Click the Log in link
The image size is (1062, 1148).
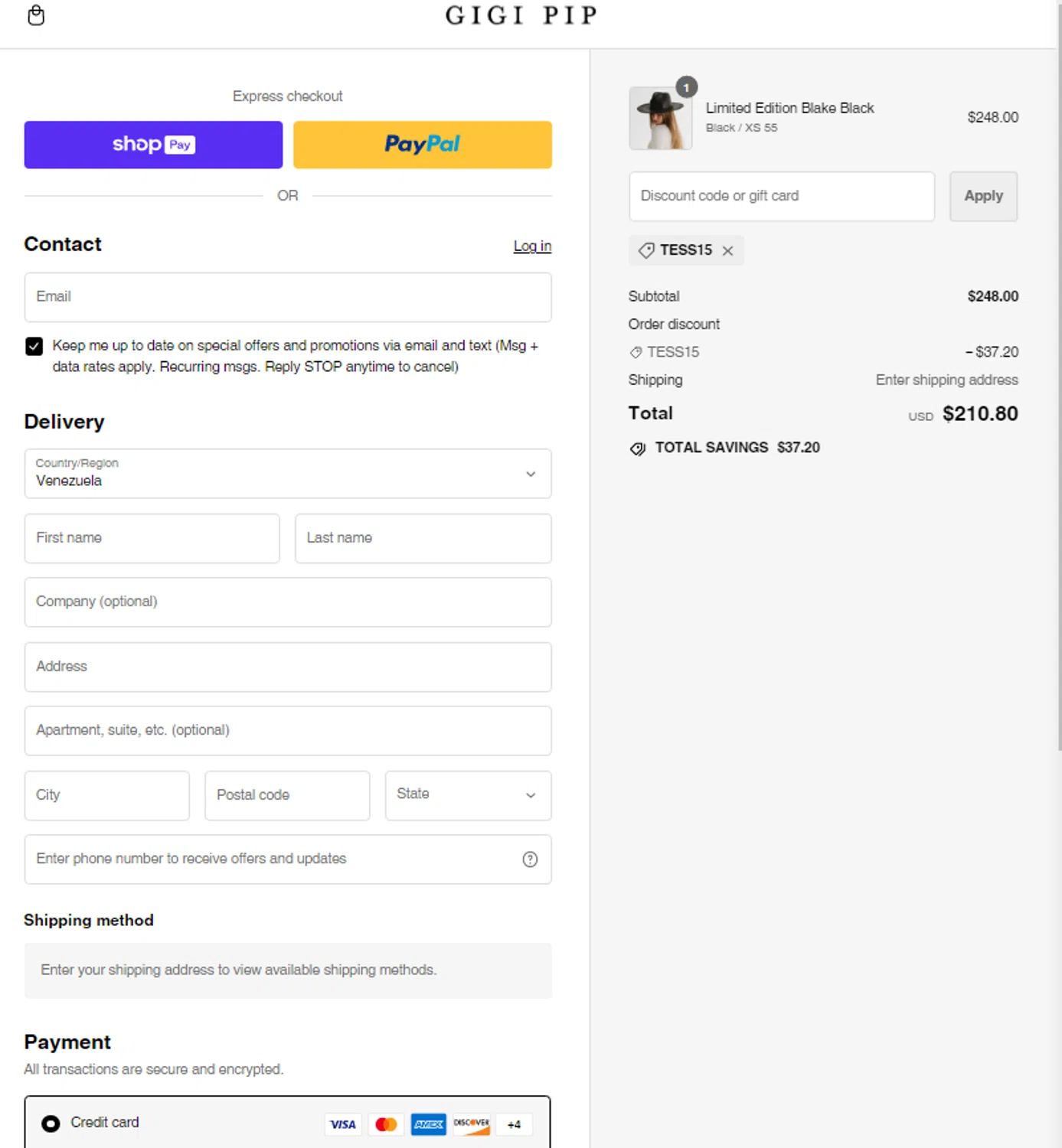tap(532, 246)
